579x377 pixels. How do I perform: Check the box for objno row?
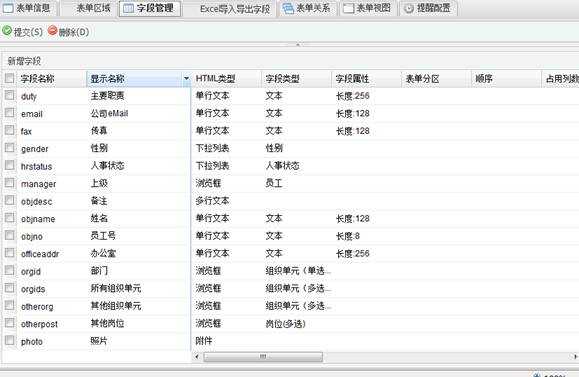[10, 235]
